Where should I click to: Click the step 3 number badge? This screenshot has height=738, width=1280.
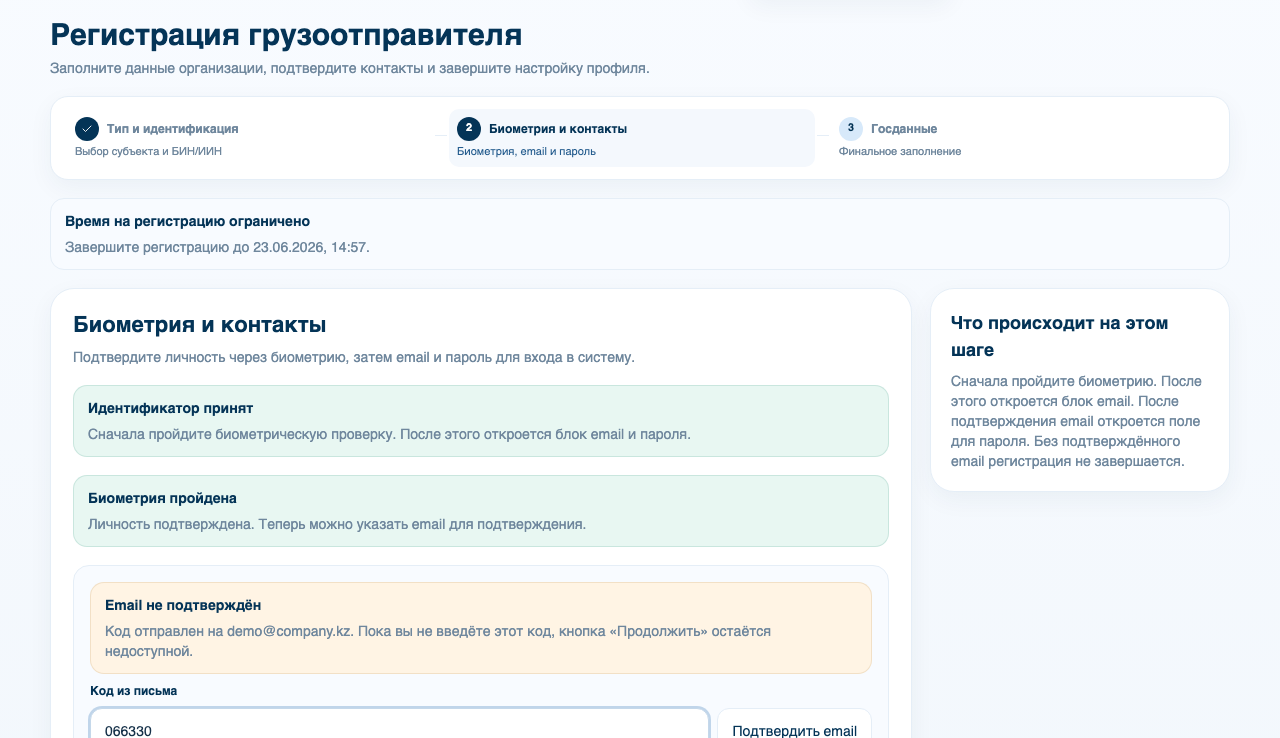[x=851, y=129]
